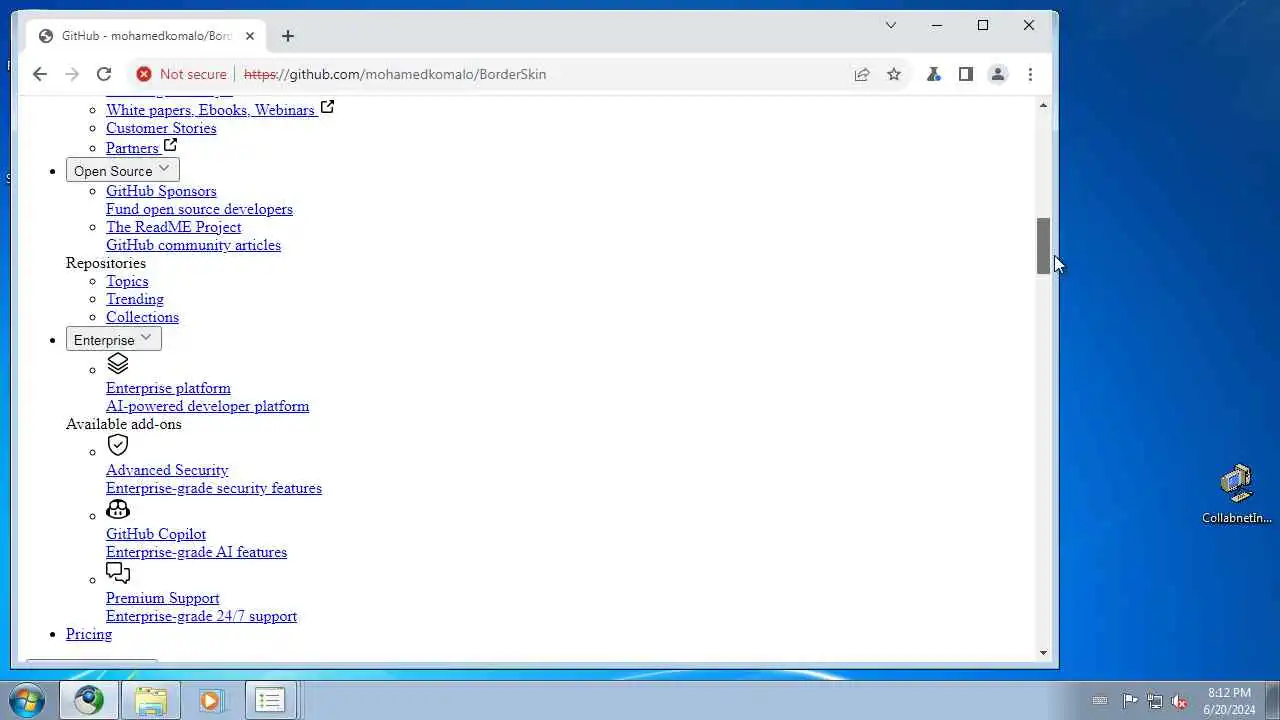Click the Repositories heading text
1280x720 pixels.
pos(106,263)
